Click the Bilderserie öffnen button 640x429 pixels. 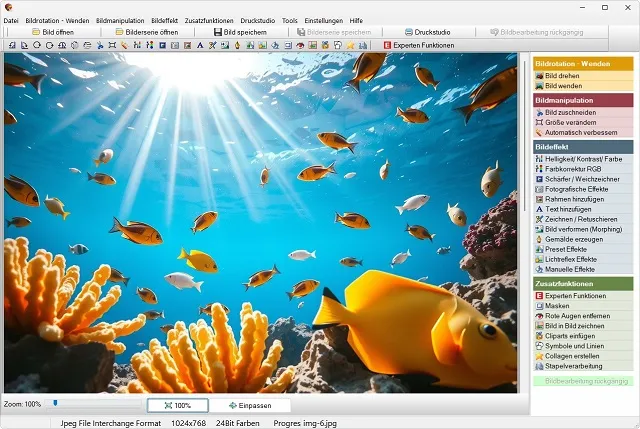(147, 32)
